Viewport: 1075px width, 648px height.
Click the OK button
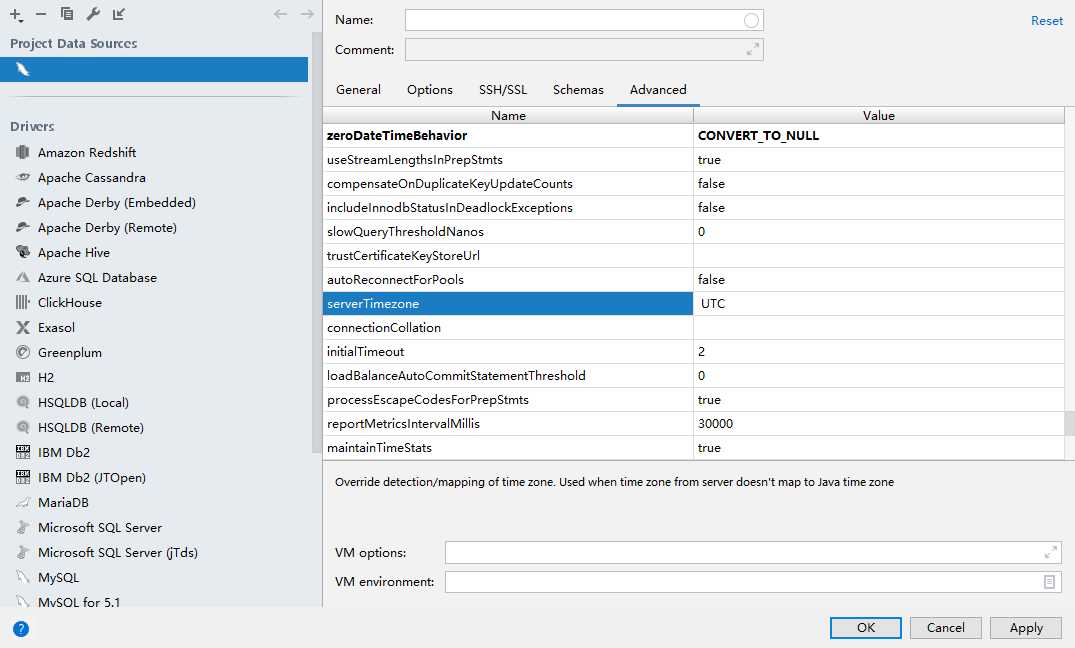tap(866, 627)
